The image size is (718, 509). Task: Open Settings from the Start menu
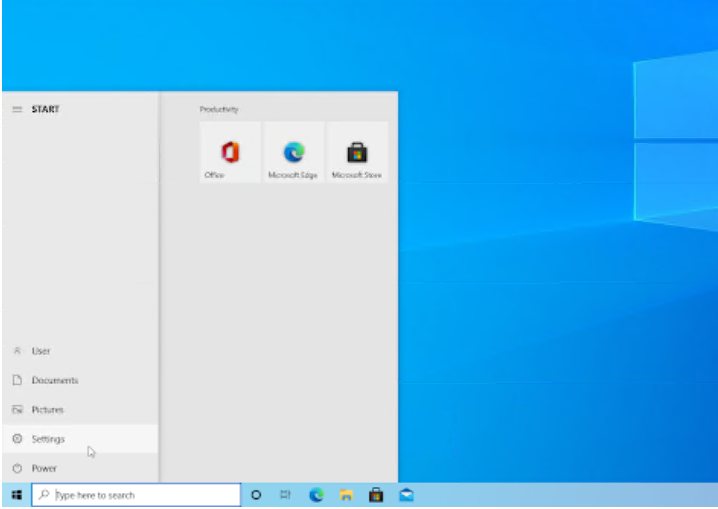pos(48,439)
